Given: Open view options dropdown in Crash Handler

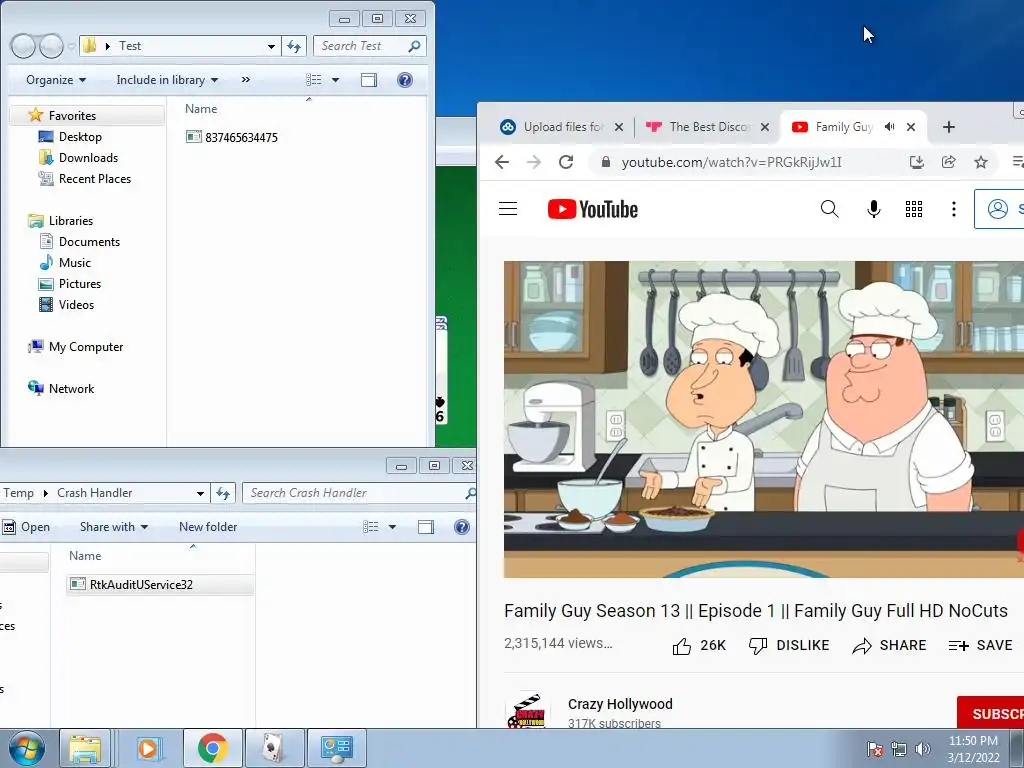Looking at the screenshot, I should click(x=392, y=526).
